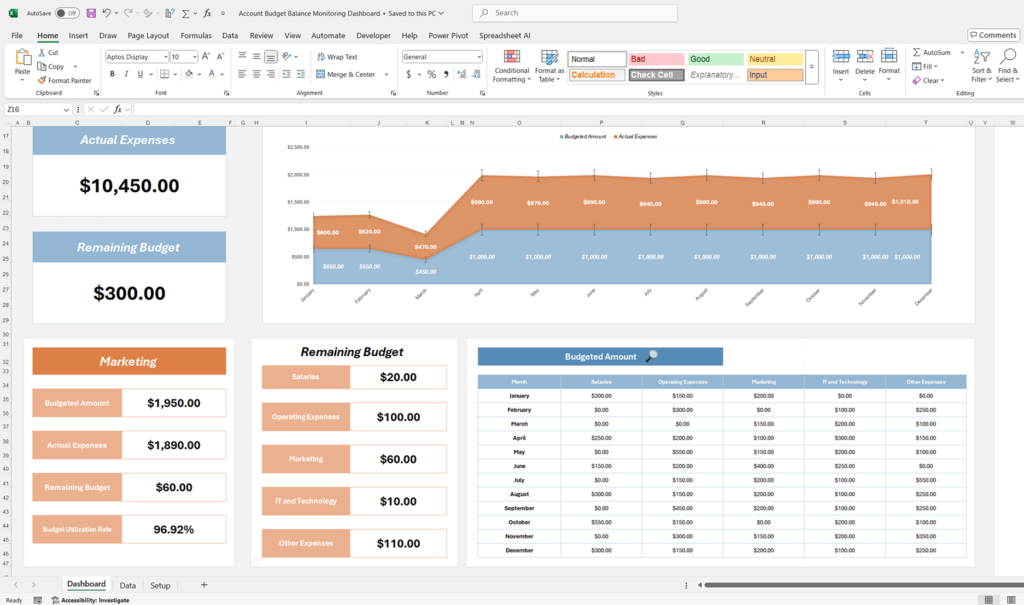Select the Format Painter tool
Image resolution: width=1024 pixels, height=605 pixels.
pos(65,80)
